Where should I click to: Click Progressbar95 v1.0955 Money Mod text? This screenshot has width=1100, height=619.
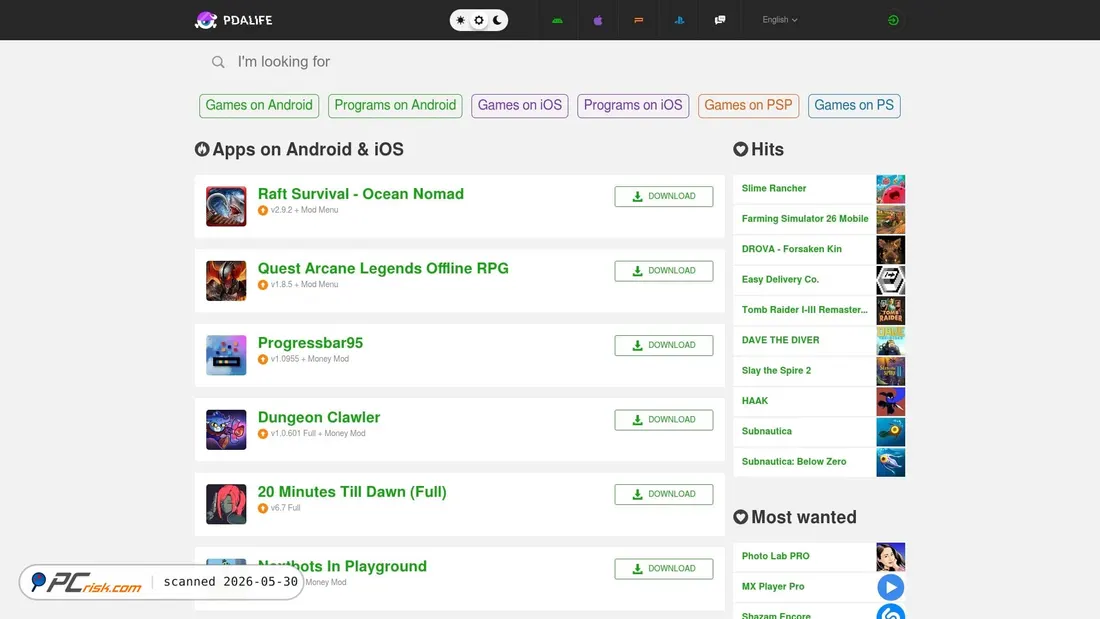(309, 359)
